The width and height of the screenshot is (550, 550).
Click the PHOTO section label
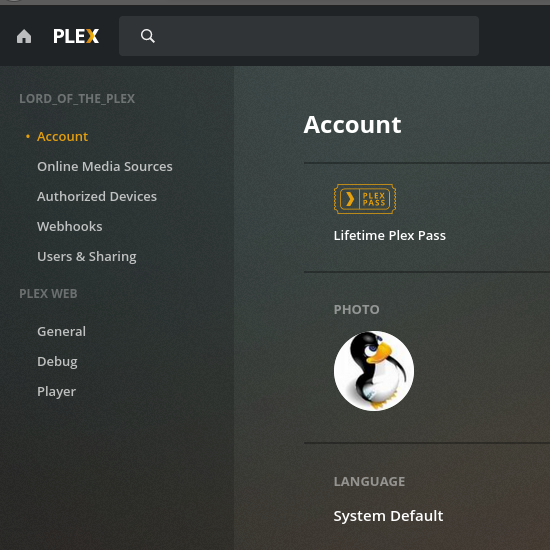click(356, 309)
